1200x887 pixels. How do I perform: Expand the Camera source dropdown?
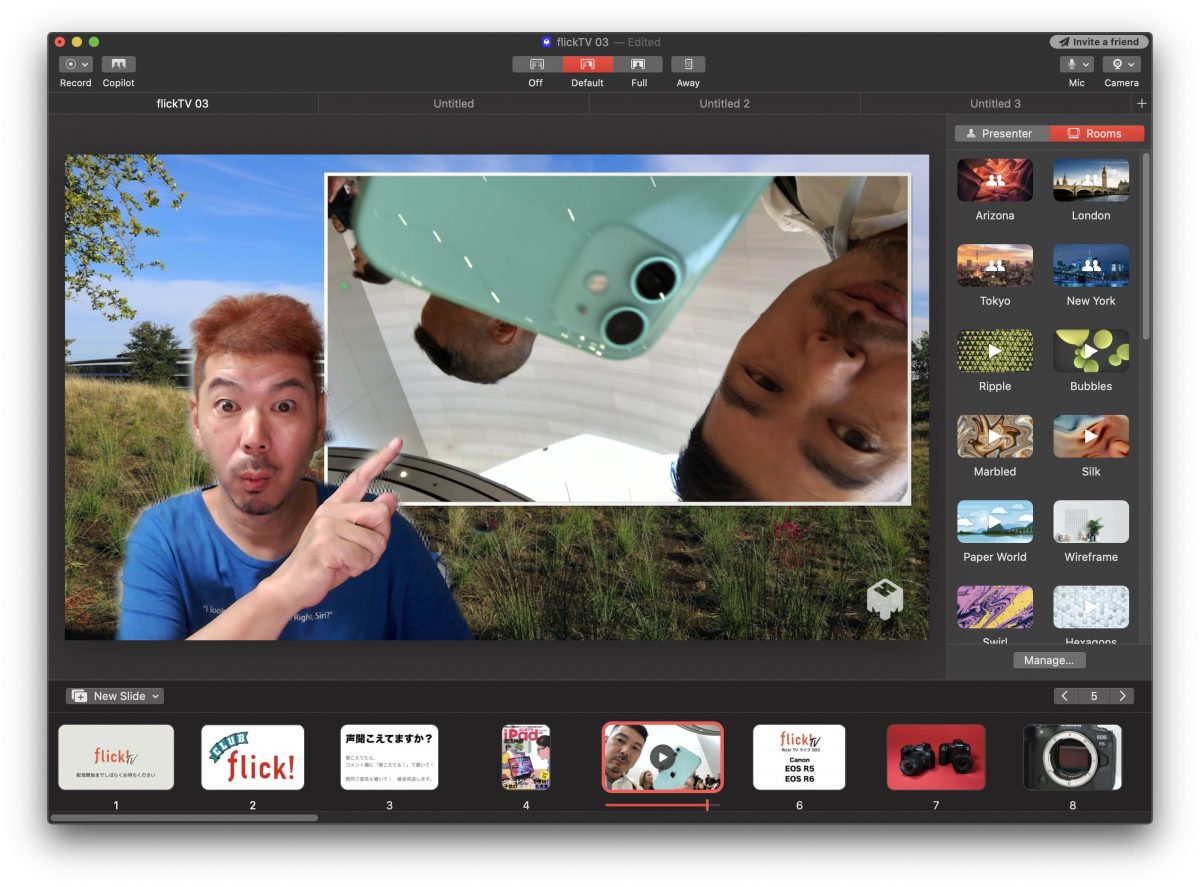click(1121, 65)
